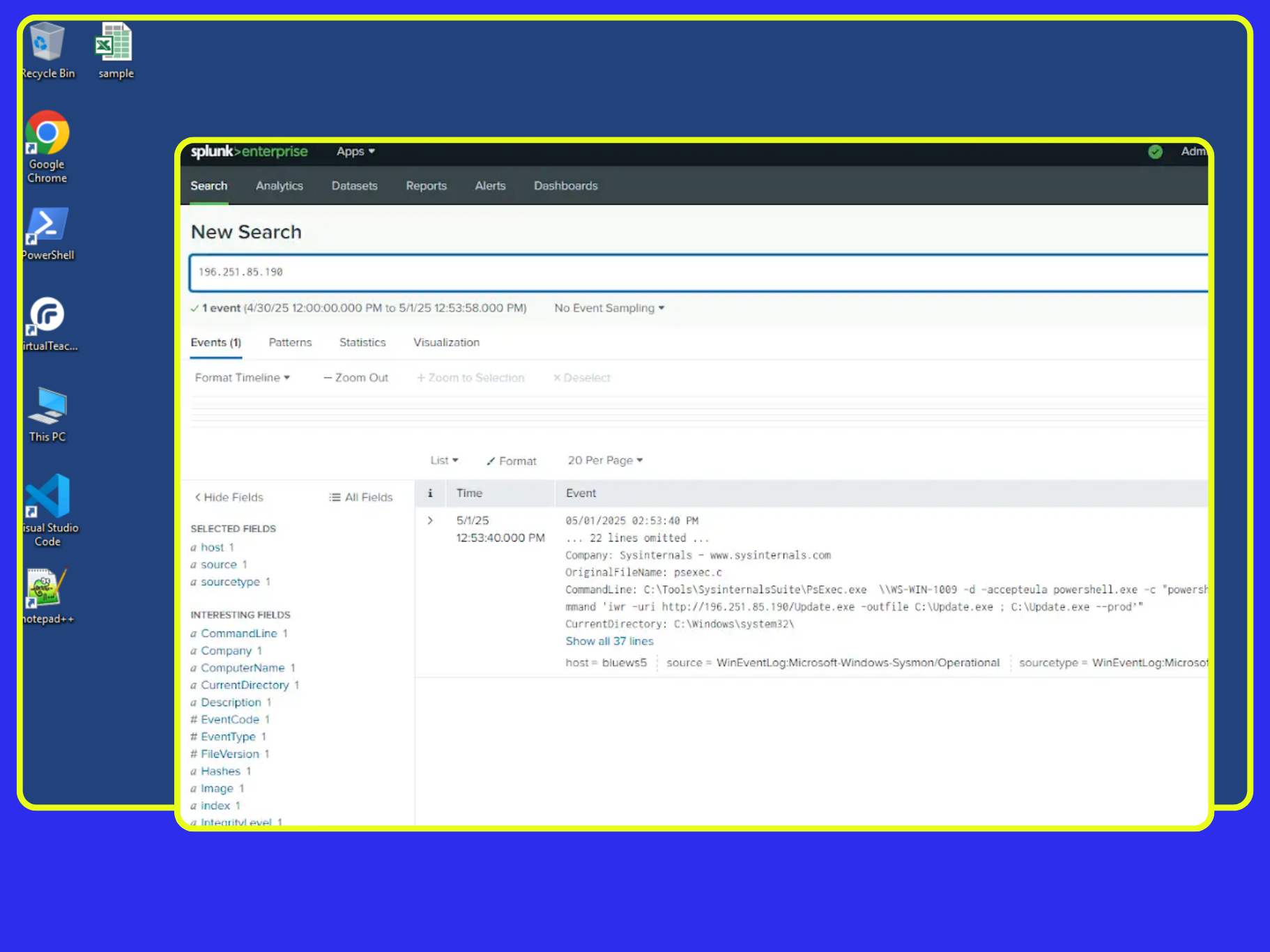Select the source field in Selected Fields

tap(219, 565)
